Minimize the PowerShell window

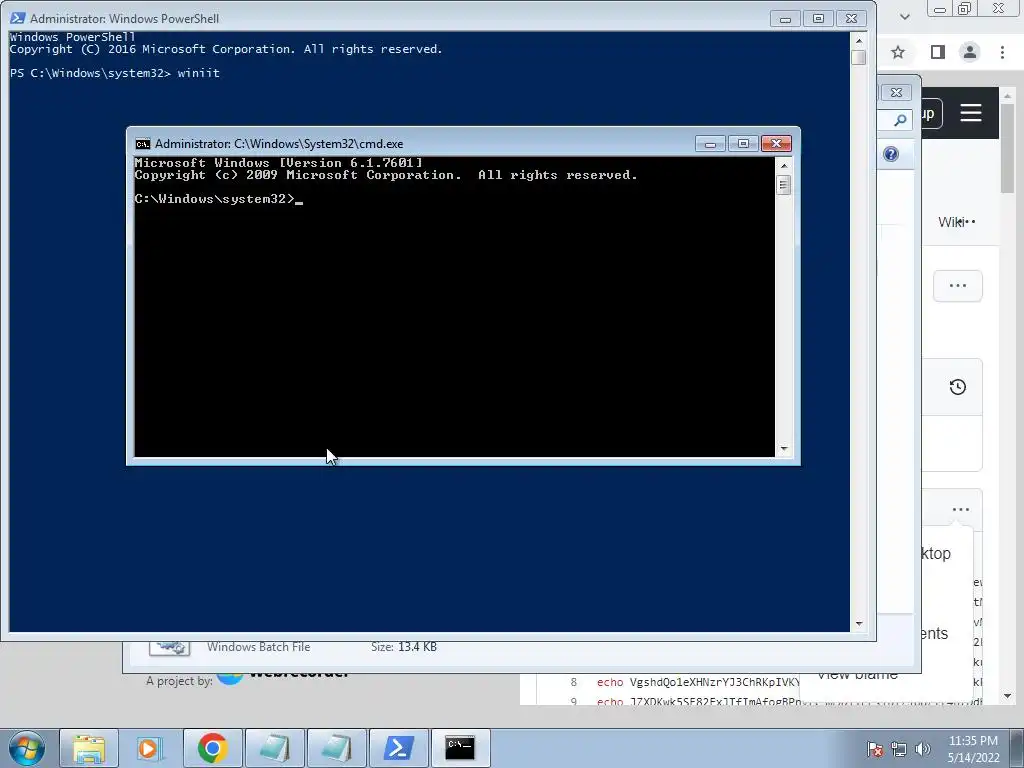(x=785, y=19)
